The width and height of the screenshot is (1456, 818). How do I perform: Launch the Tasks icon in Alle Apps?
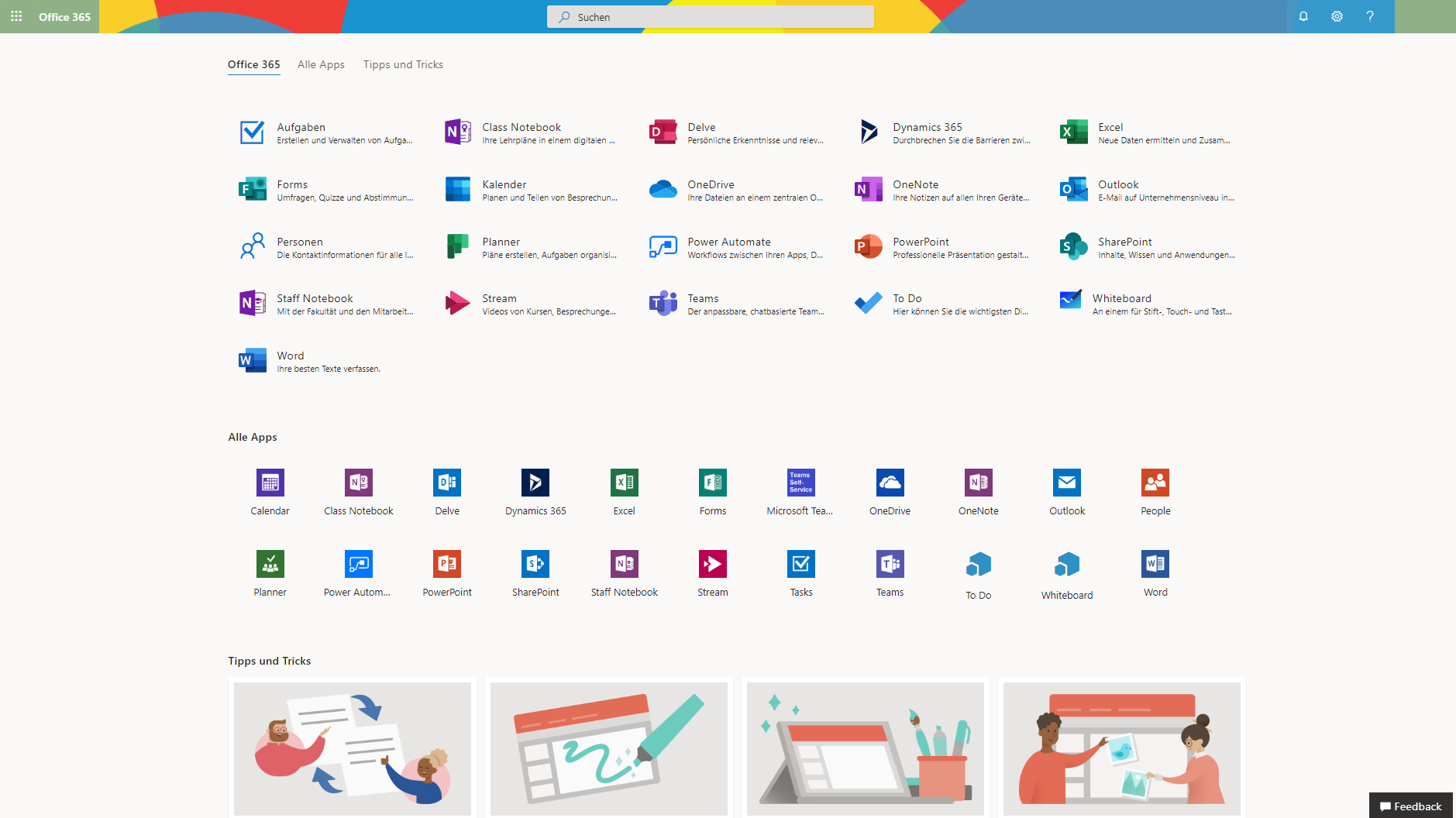pyautogui.click(x=801, y=564)
